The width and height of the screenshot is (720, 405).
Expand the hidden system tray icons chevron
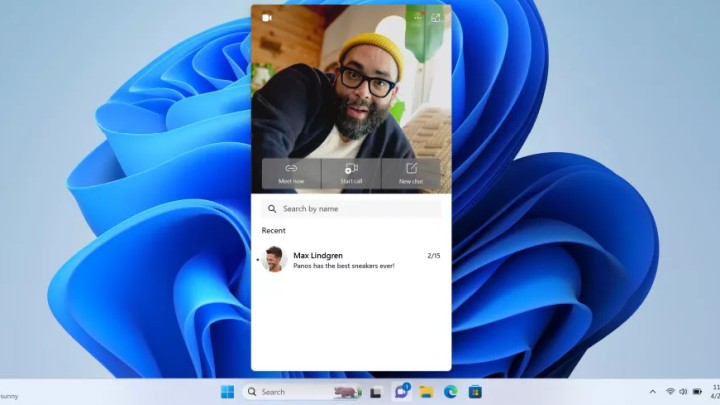coord(653,392)
